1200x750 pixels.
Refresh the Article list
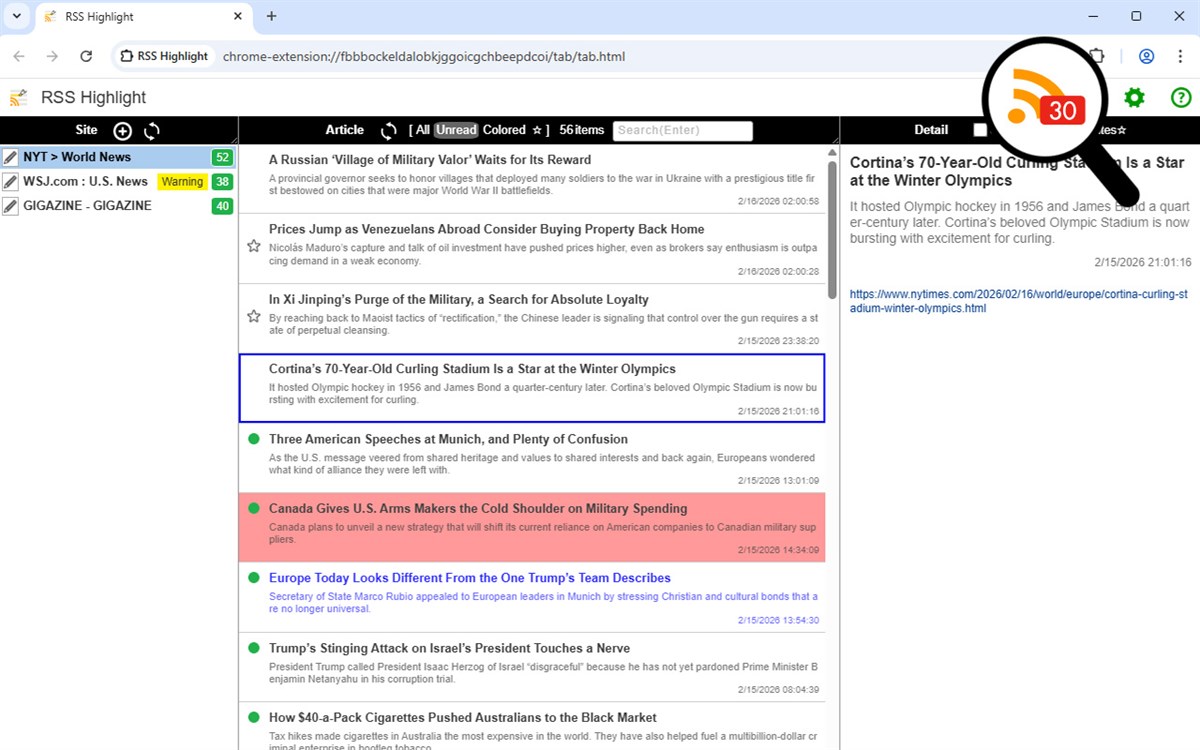click(x=389, y=131)
